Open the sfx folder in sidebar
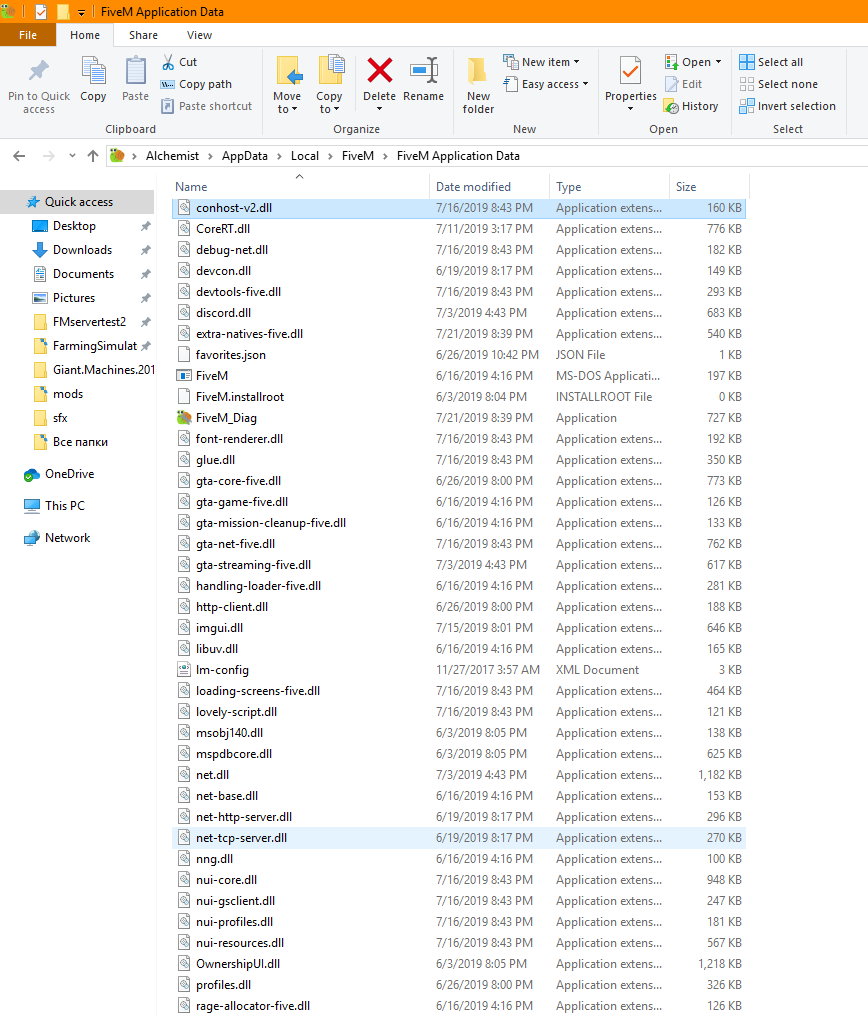868x1018 pixels. [50, 418]
